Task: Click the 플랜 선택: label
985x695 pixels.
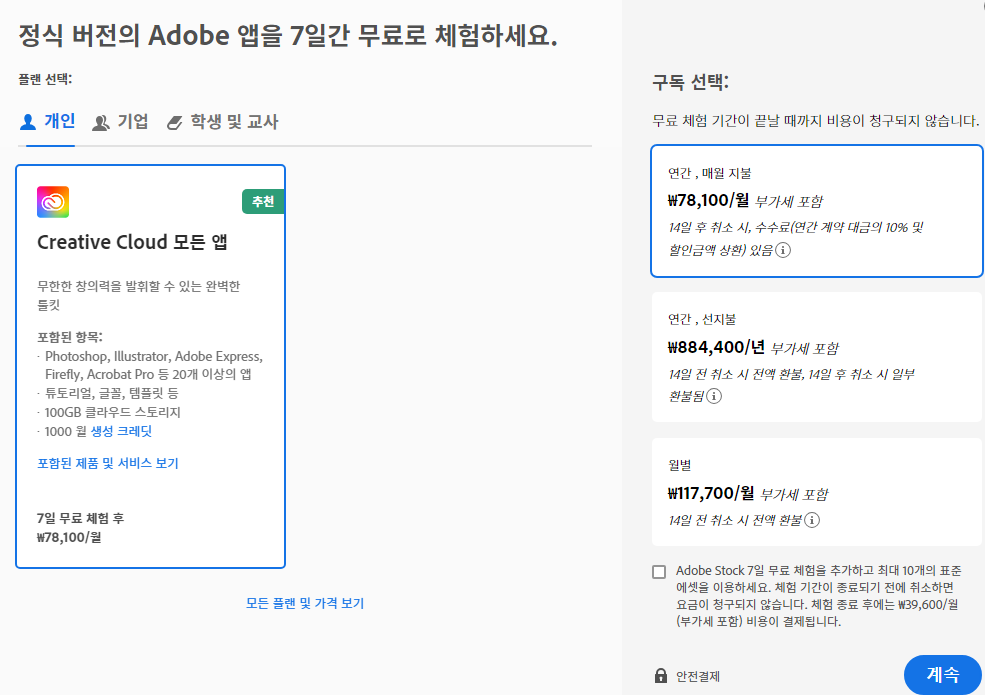Action: coord(45,79)
